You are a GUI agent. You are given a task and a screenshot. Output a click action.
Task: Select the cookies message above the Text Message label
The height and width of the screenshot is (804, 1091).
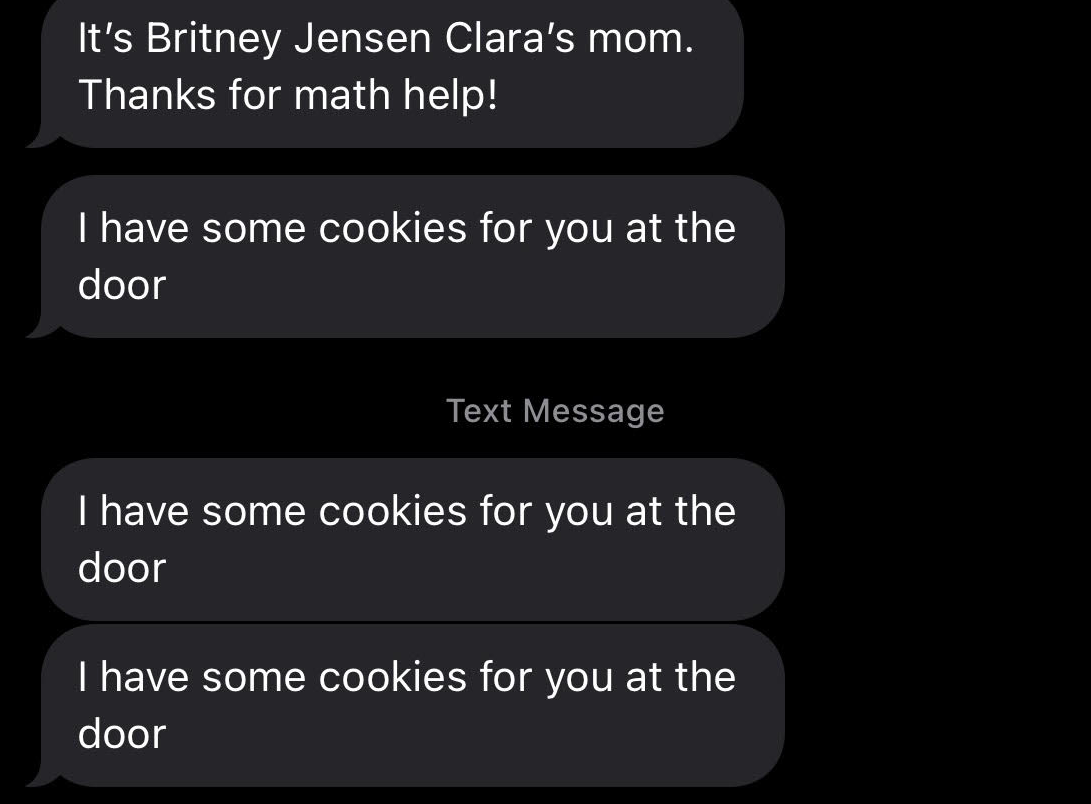click(x=410, y=256)
